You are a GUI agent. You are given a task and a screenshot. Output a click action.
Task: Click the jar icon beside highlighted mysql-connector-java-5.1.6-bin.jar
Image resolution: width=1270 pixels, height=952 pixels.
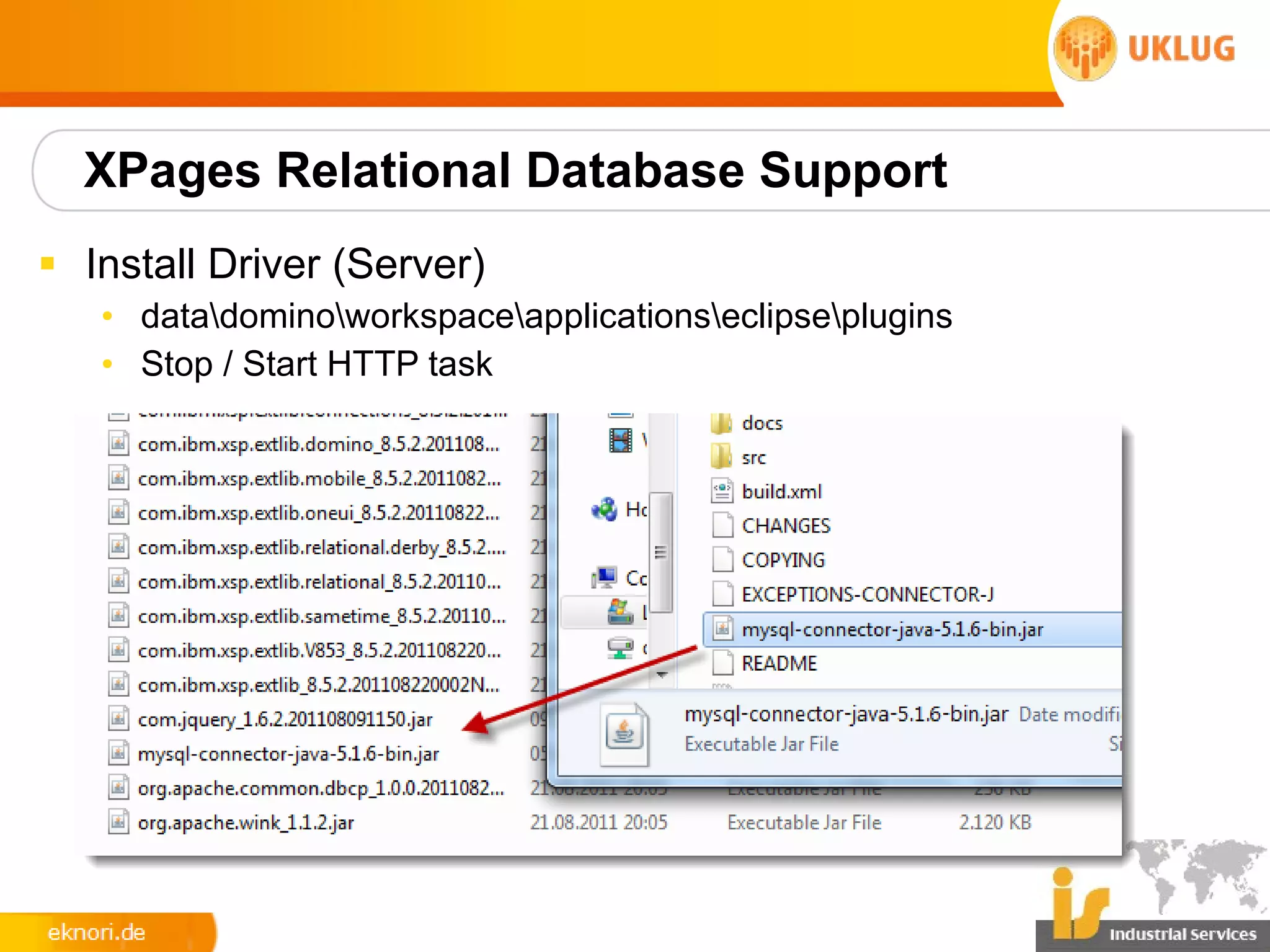click(x=722, y=629)
